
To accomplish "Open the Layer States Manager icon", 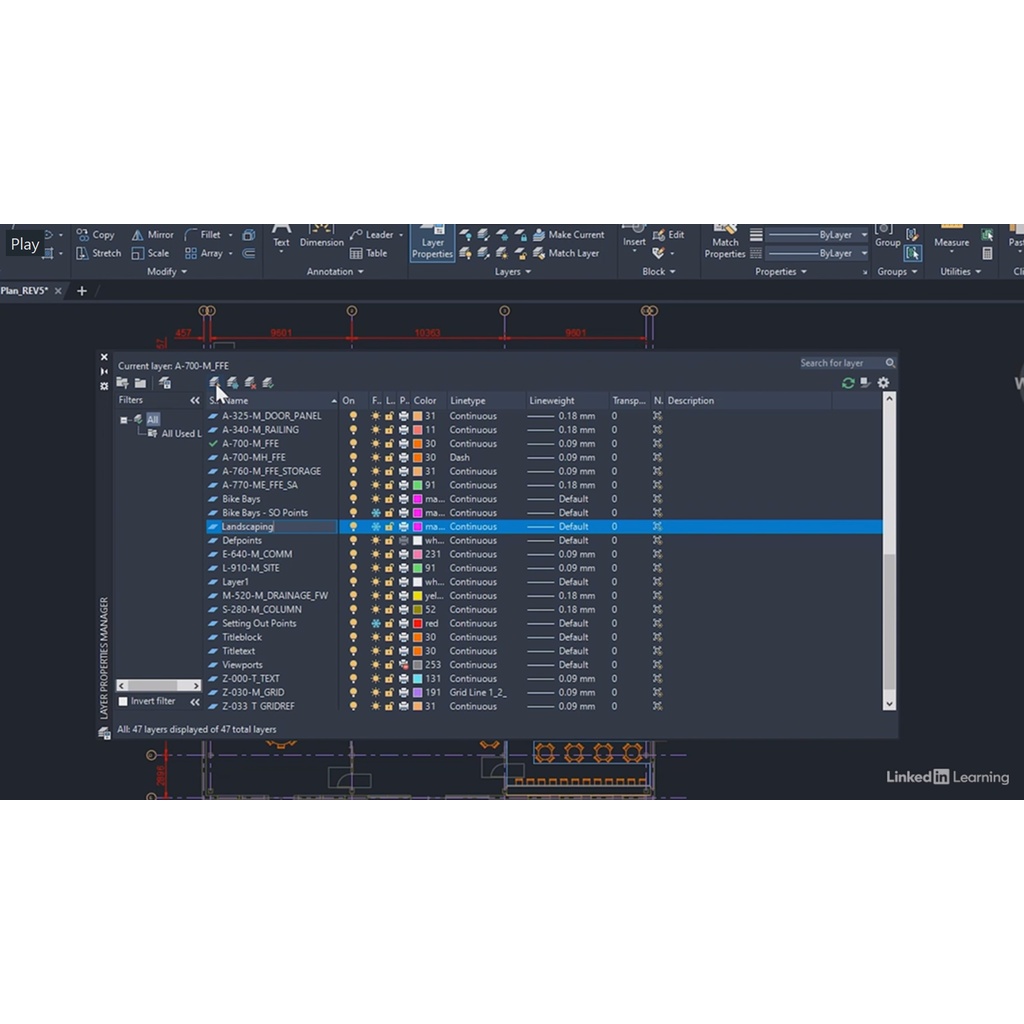I will tap(165, 383).
